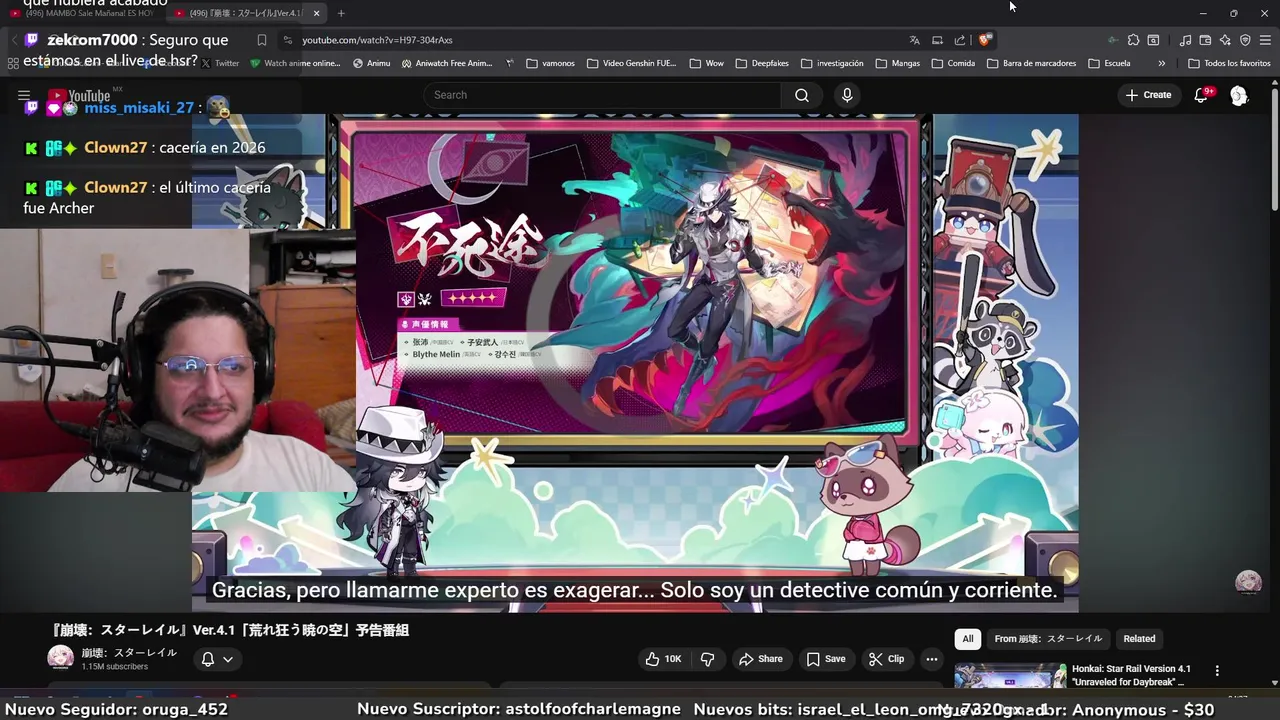Open the 崩壊：スターレイル channel name link

129,653
